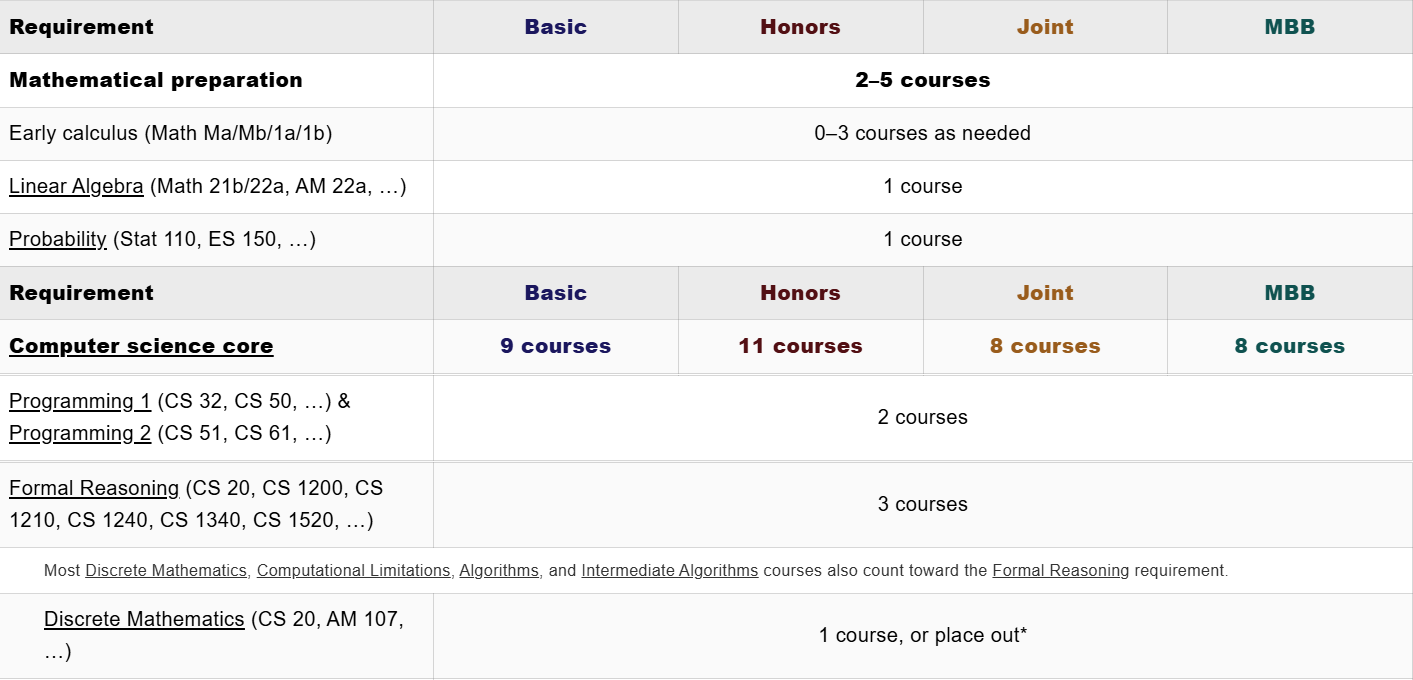Select the green MBB "8 courses" cell

point(1289,347)
